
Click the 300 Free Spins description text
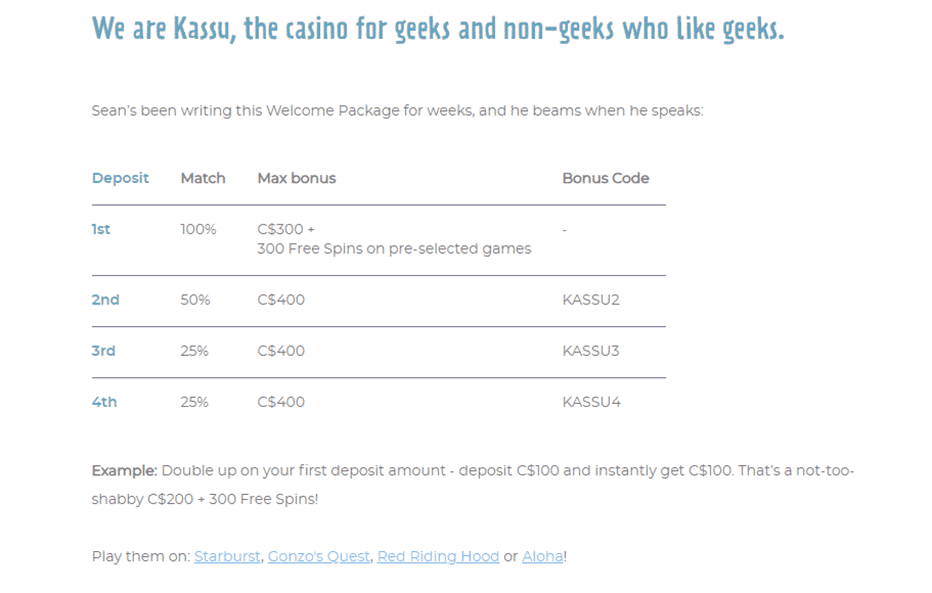point(394,248)
